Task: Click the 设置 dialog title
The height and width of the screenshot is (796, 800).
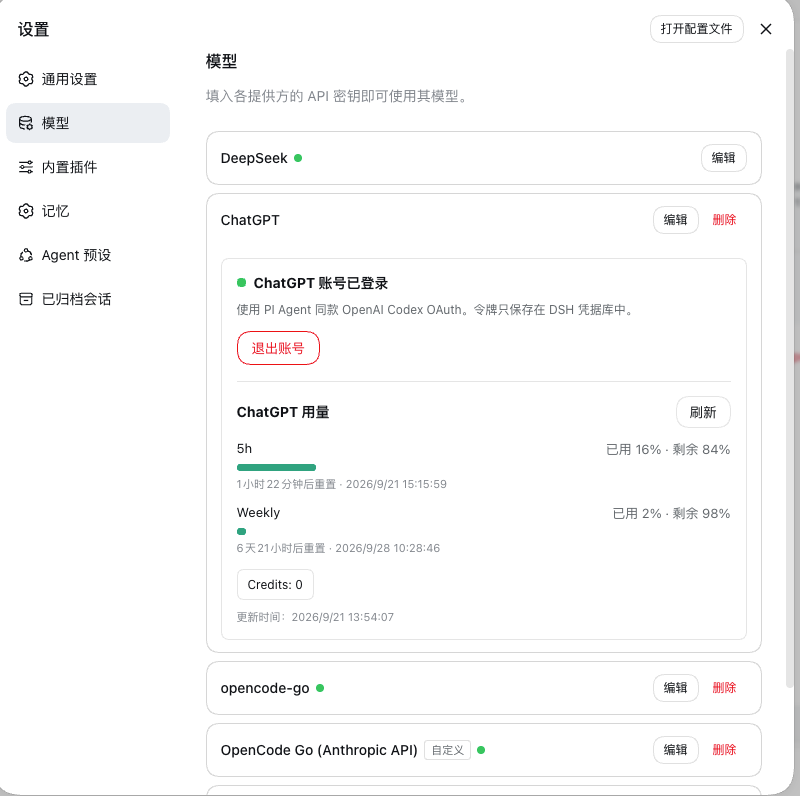Action: 34,29
